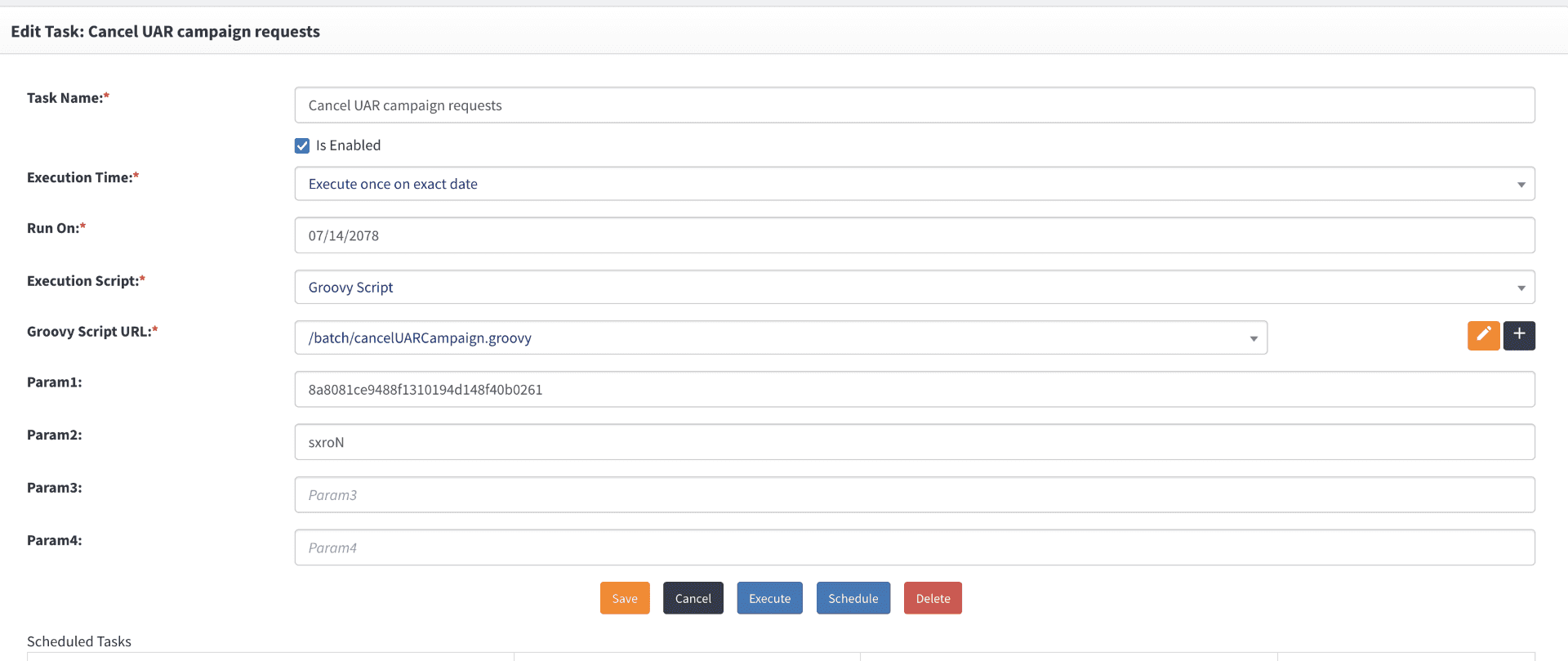Click the blue Schedule button
The image size is (1568, 661).
(853, 598)
